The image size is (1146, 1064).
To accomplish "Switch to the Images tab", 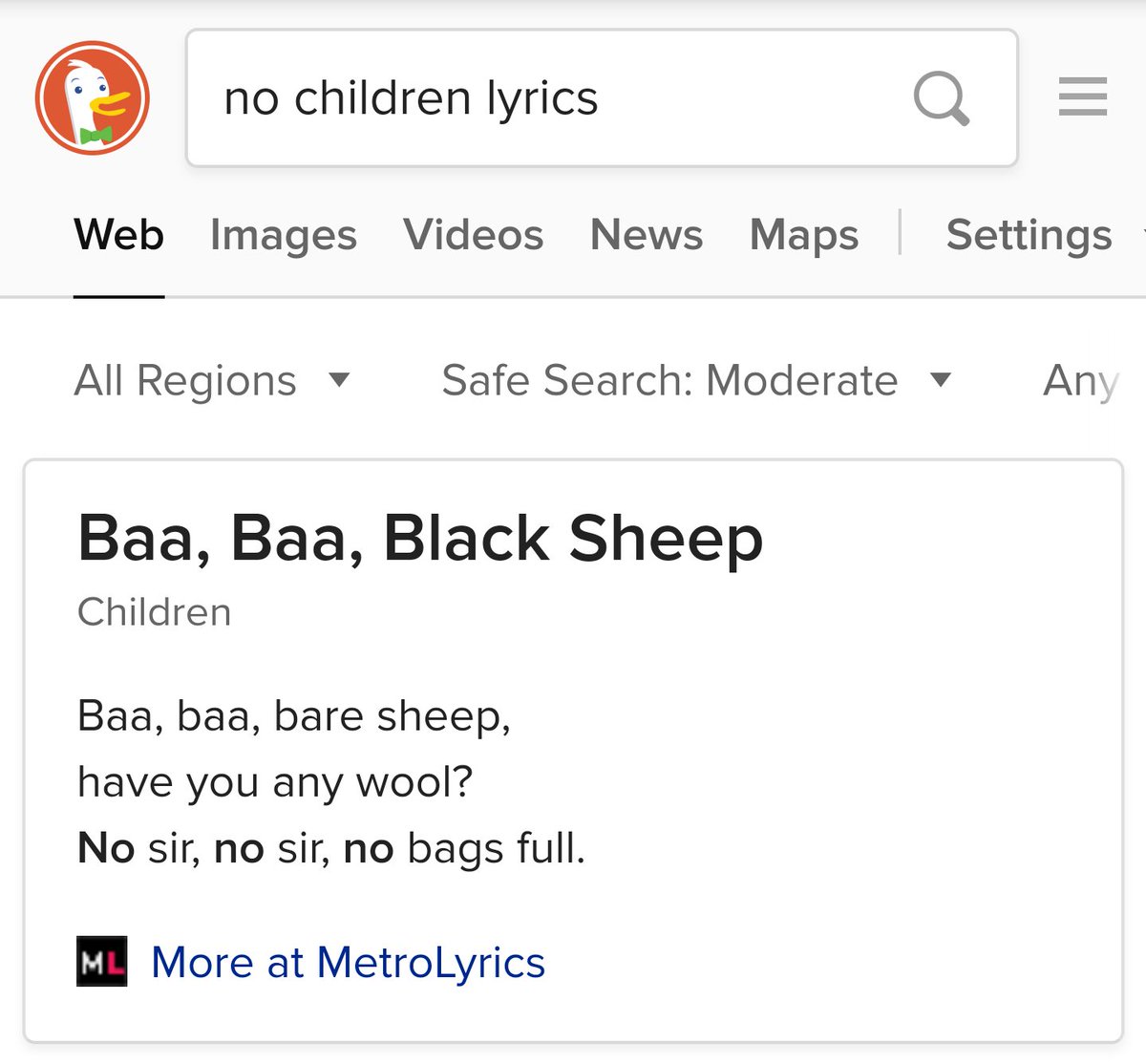I will pos(283,235).
